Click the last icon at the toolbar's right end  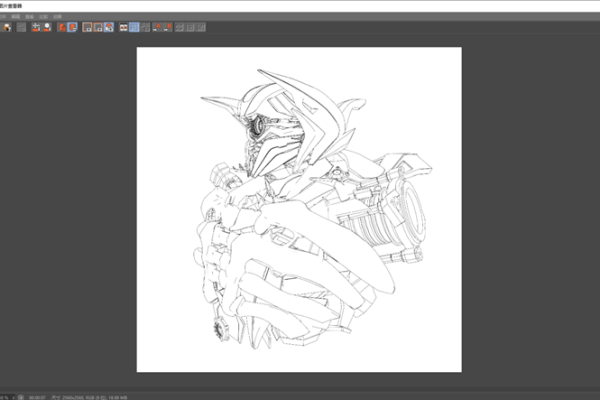(200, 27)
